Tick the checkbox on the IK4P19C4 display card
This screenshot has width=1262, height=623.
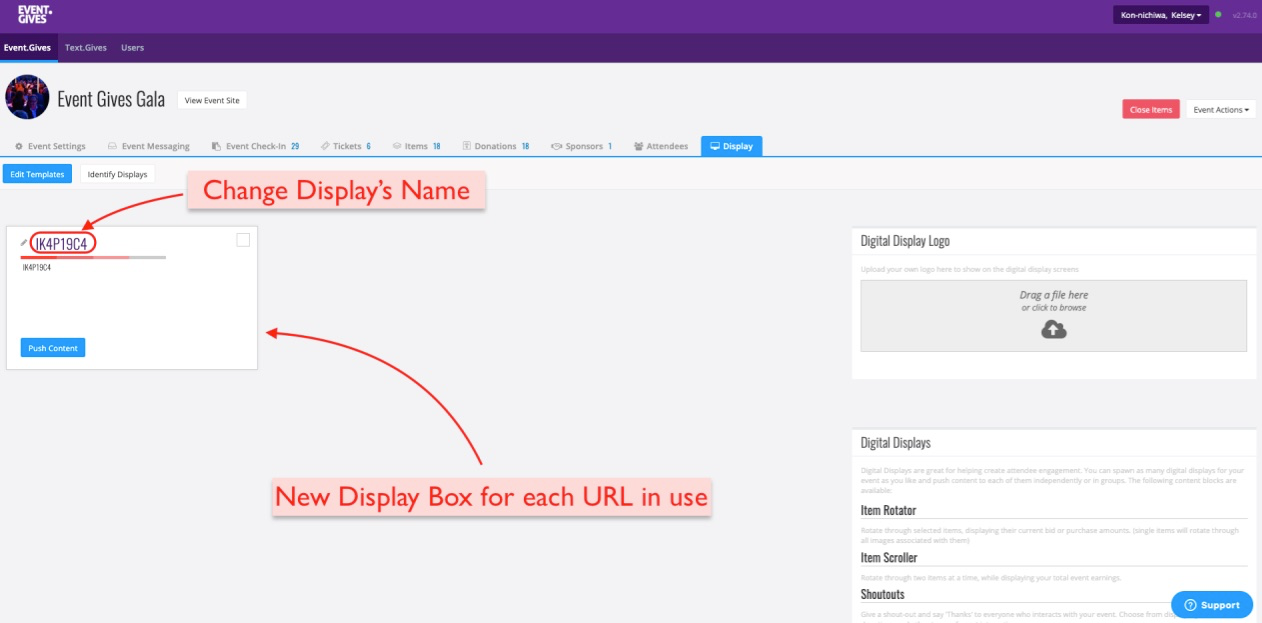click(243, 240)
